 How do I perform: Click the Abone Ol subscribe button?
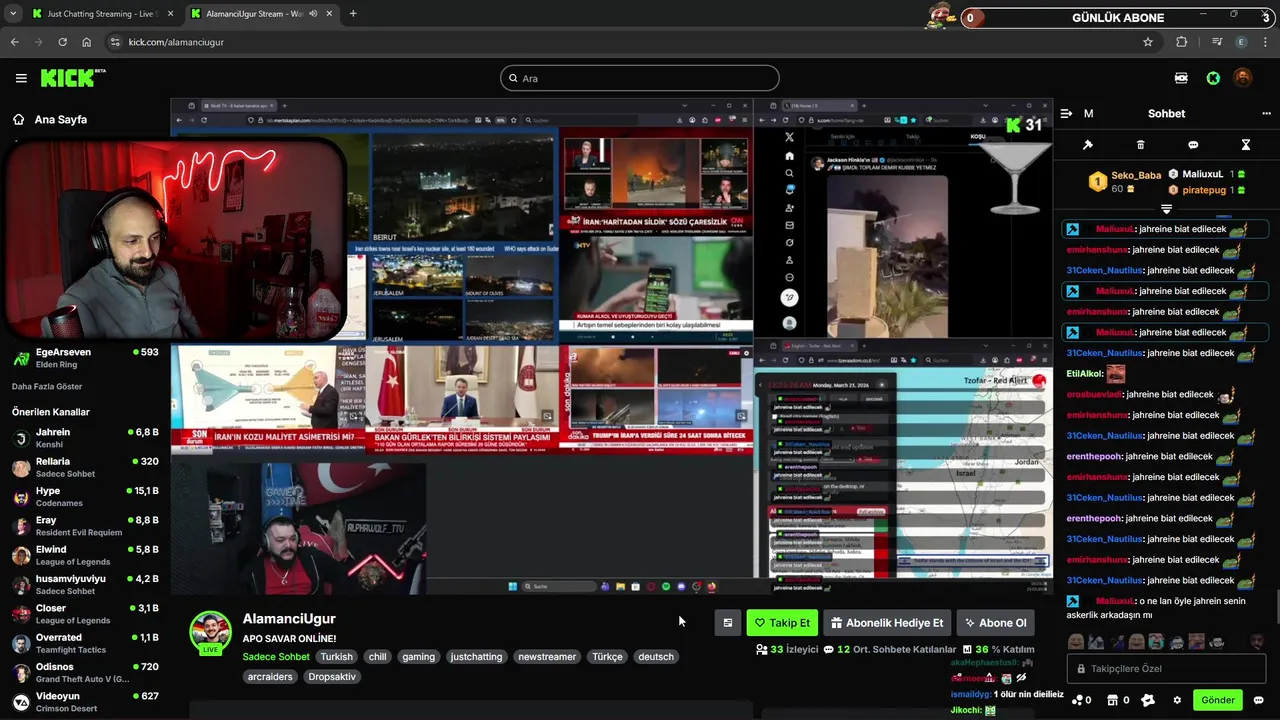(x=995, y=623)
